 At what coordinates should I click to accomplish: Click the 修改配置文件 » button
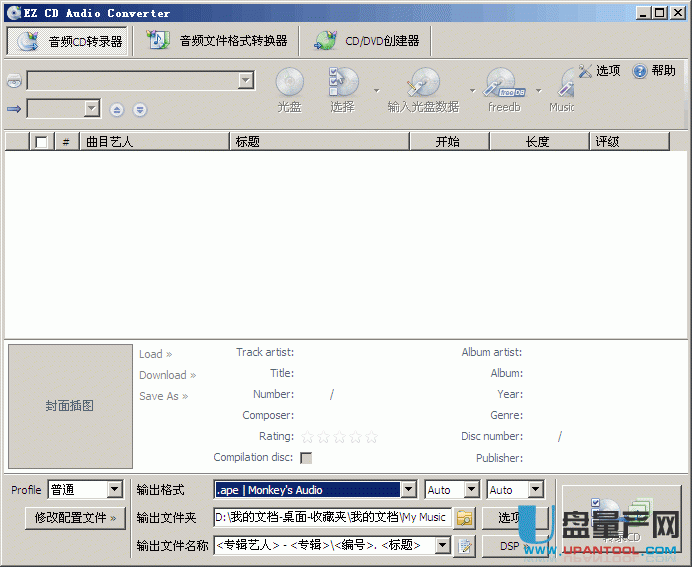[x=75, y=518]
